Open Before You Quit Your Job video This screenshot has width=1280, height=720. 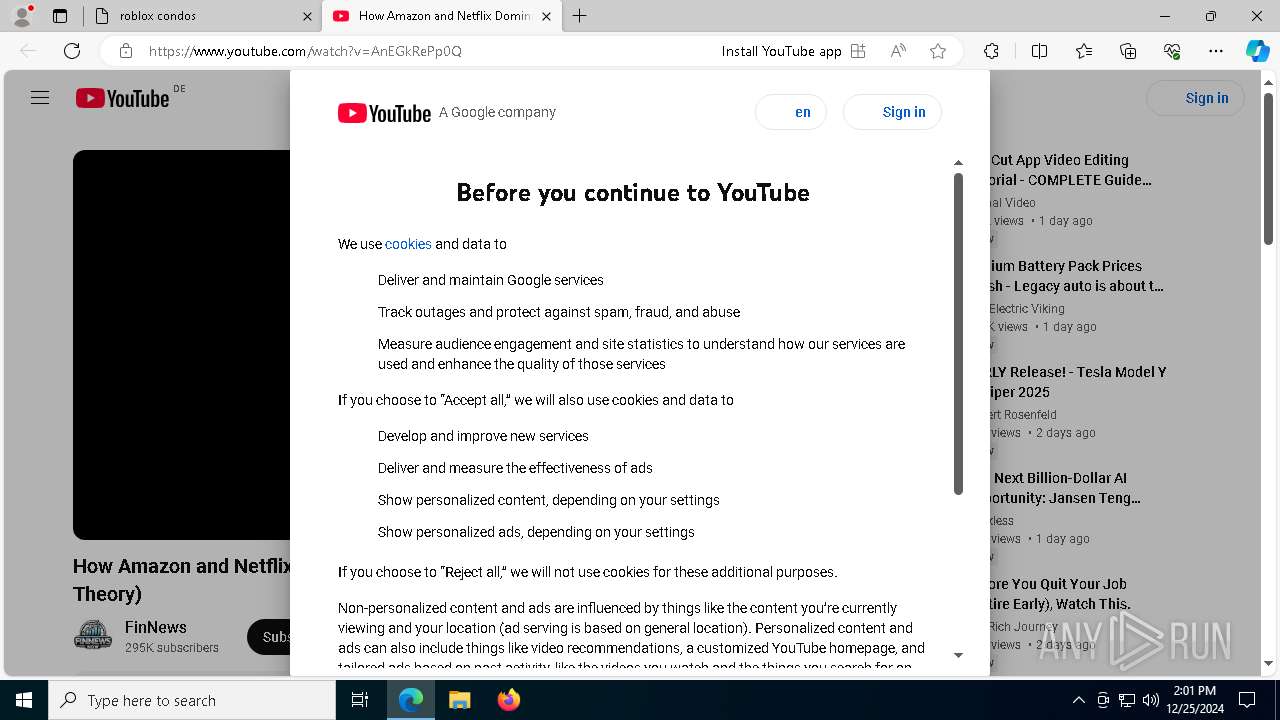click(x=1060, y=594)
